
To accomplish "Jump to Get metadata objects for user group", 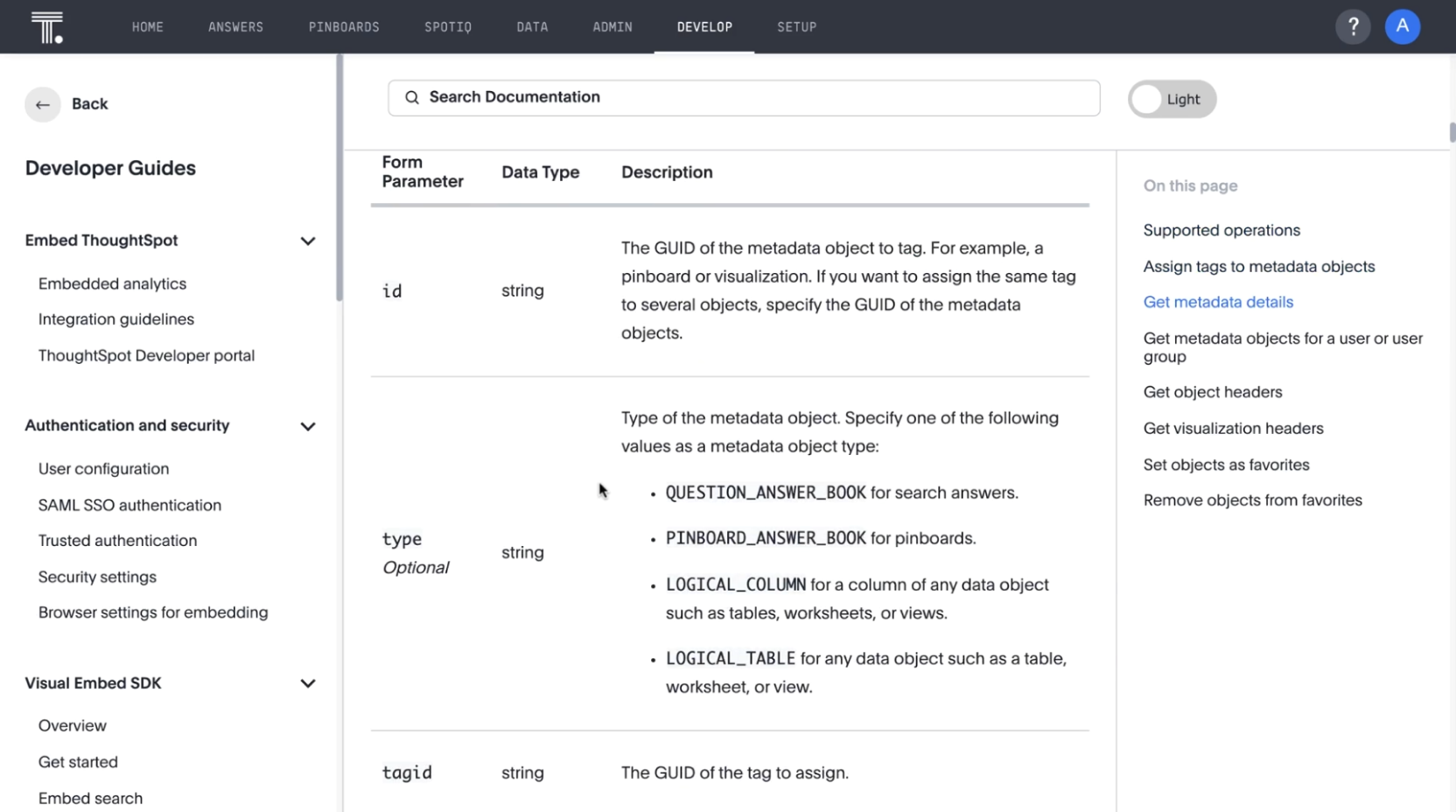I will (x=1283, y=347).
